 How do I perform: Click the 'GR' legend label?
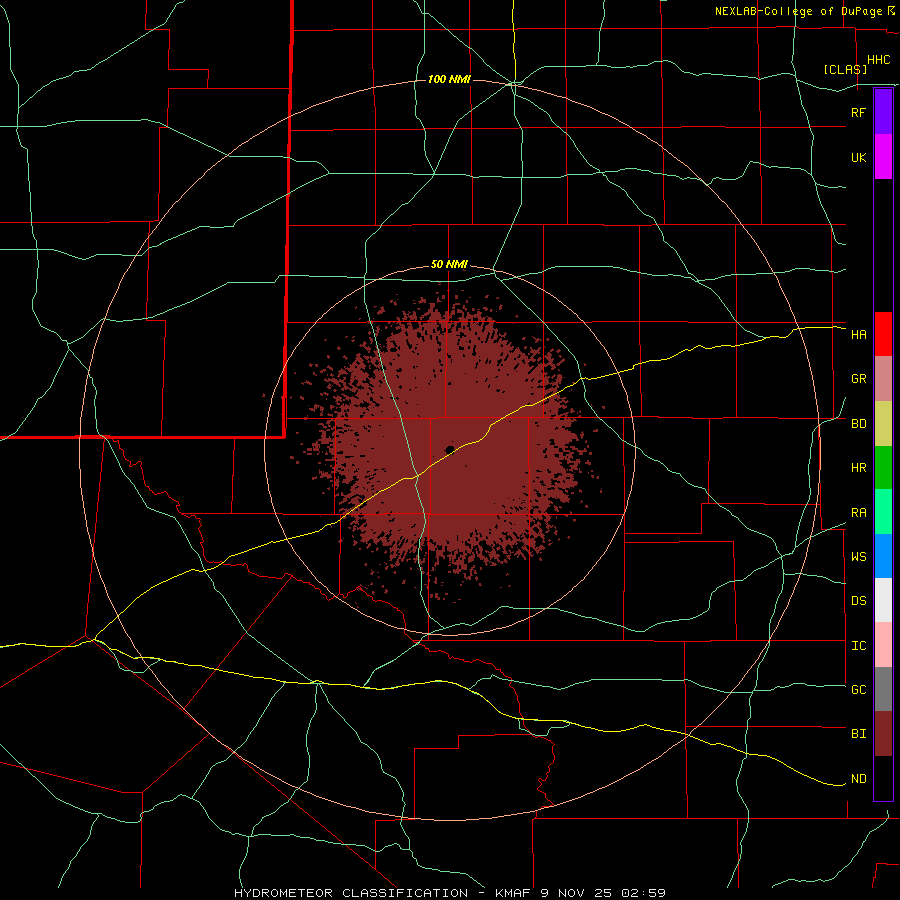coord(858,379)
